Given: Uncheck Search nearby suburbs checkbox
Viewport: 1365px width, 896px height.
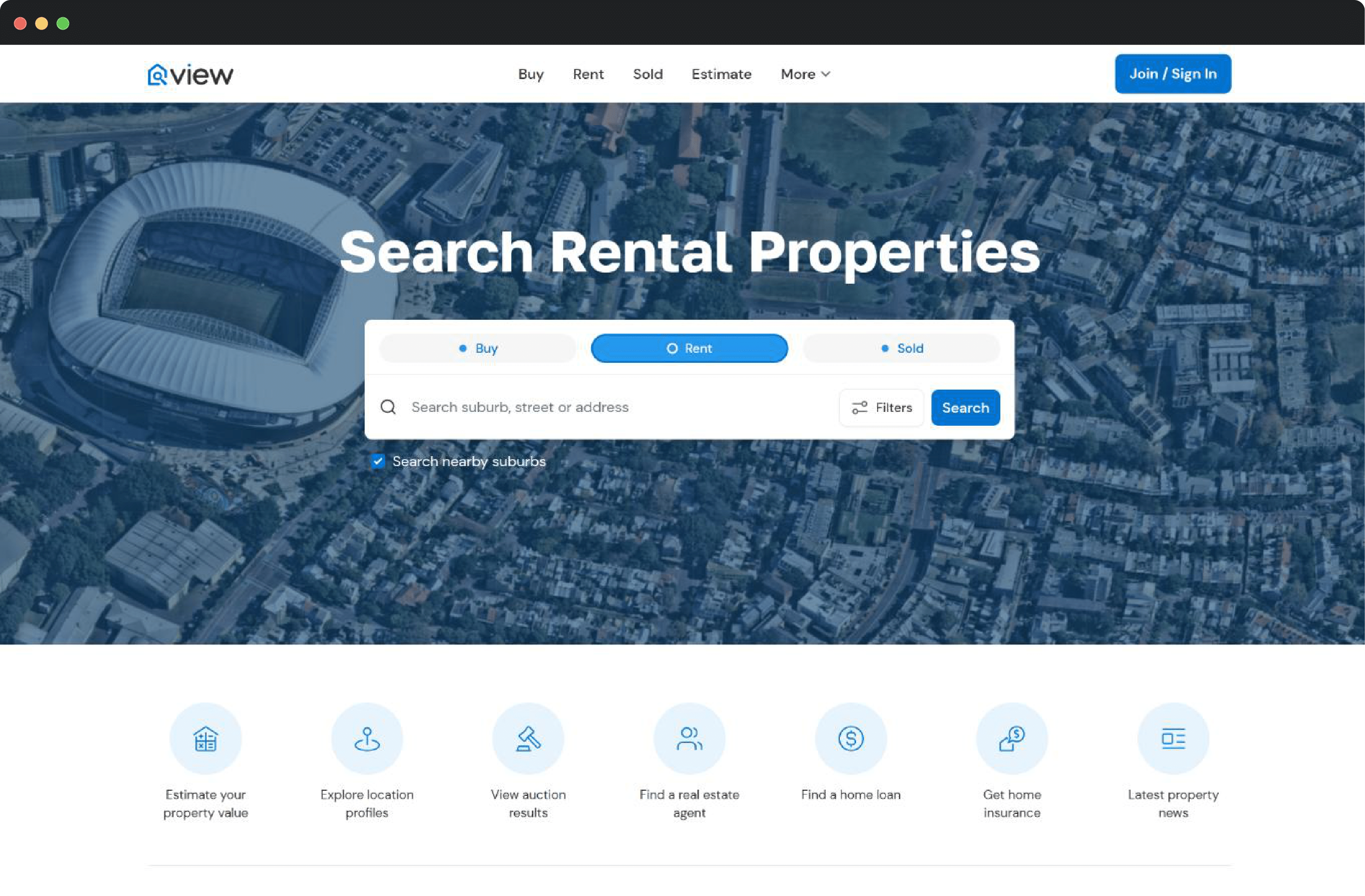Looking at the screenshot, I should point(378,461).
